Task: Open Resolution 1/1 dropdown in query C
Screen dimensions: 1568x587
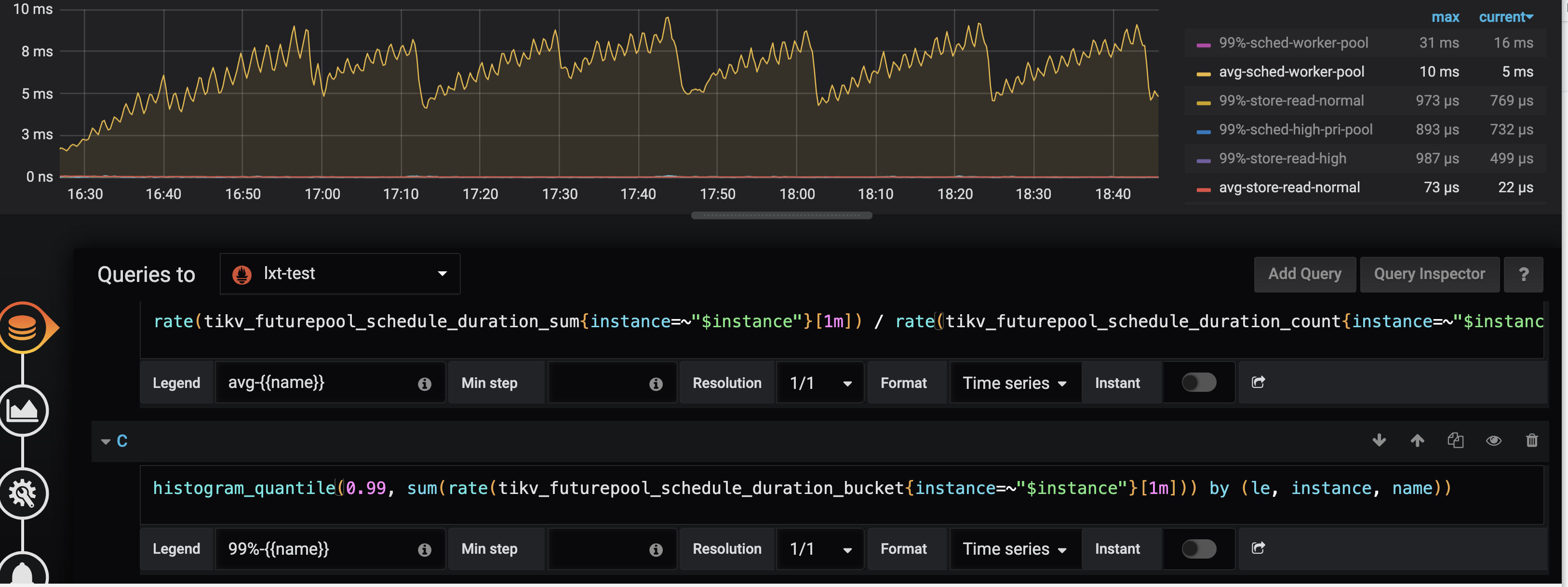Action: [820, 548]
